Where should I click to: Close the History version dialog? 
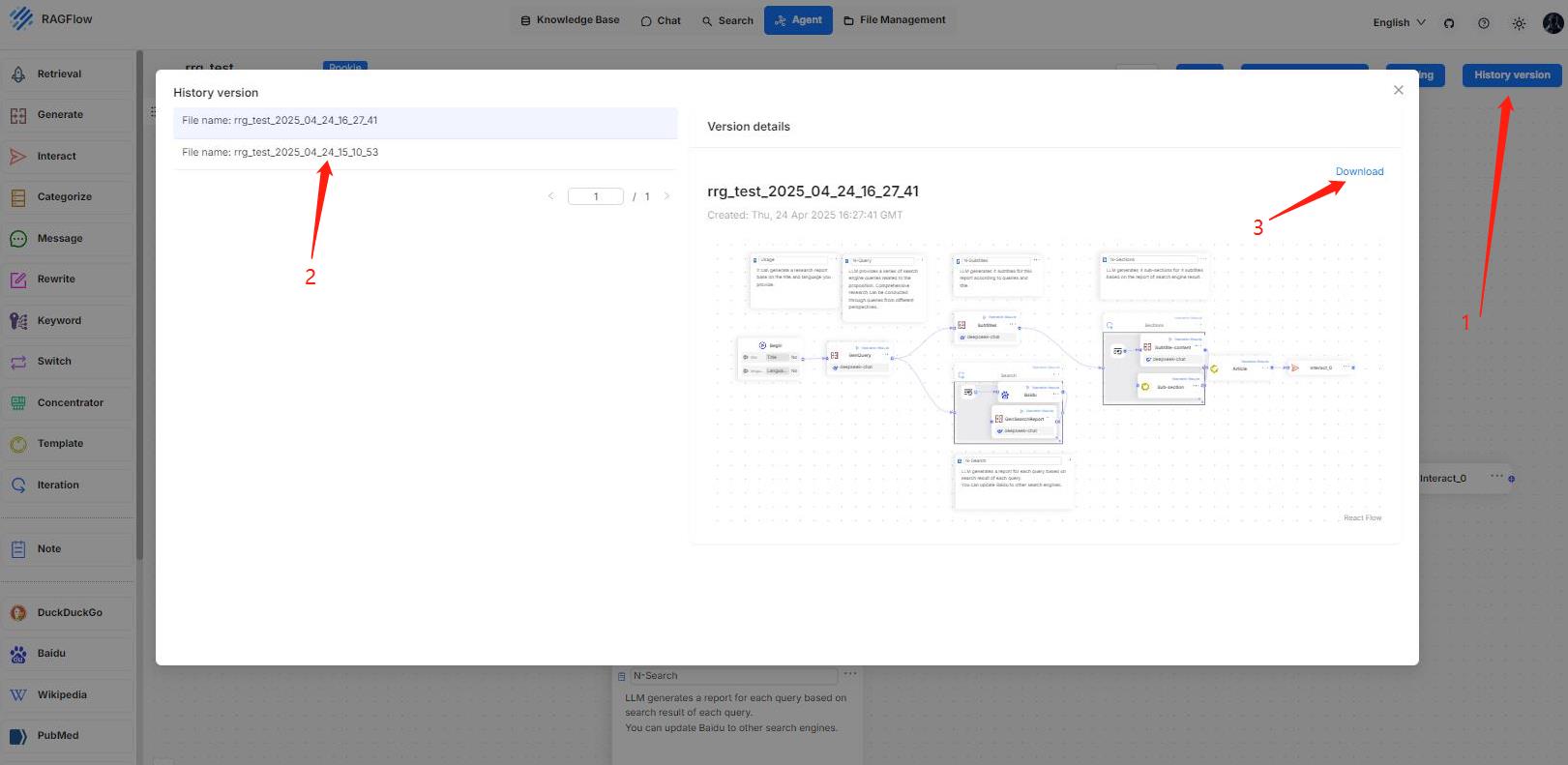pyautogui.click(x=1398, y=90)
